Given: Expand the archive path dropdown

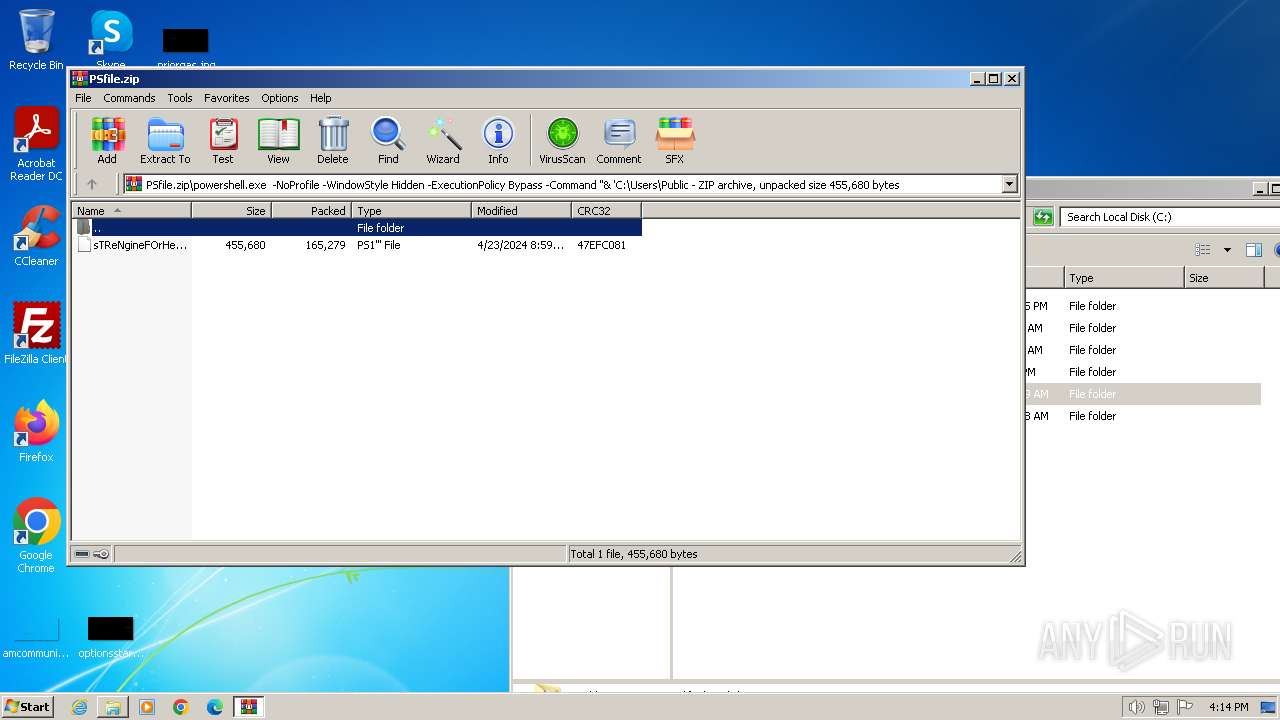Looking at the screenshot, I should point(1009,184).
